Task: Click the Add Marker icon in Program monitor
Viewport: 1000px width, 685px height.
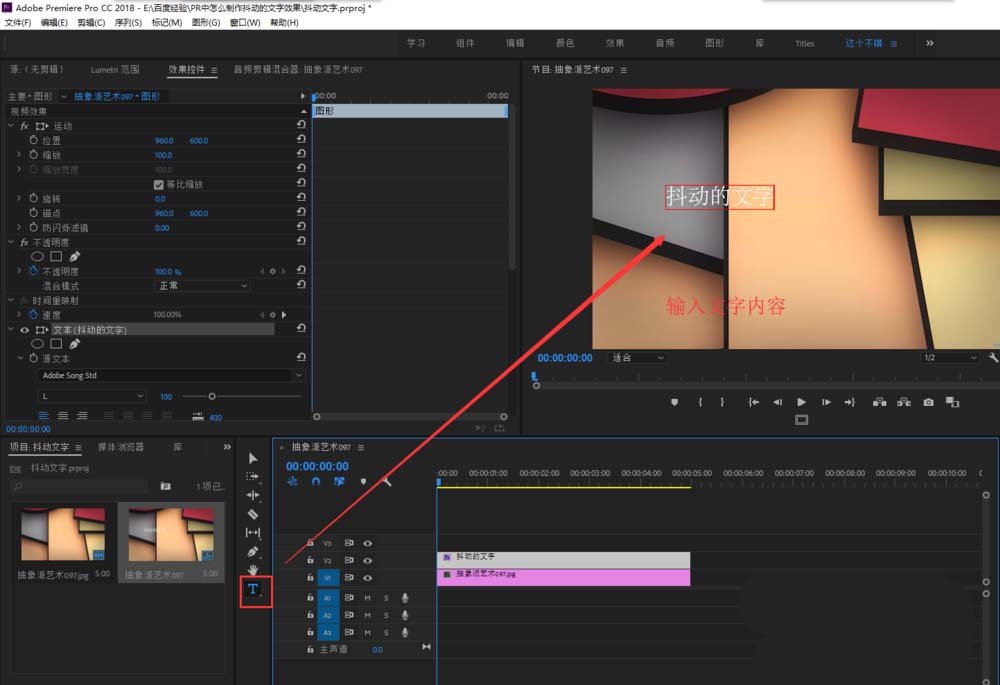Action: pos(676,400)
